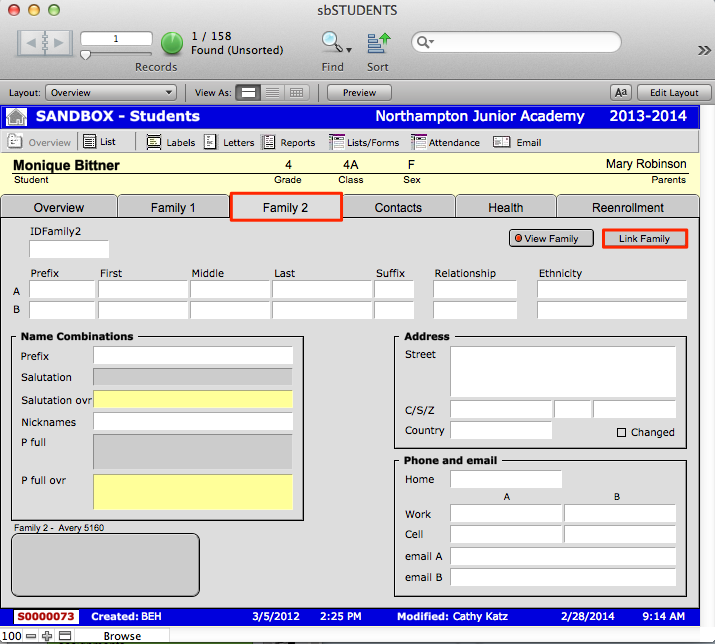Open the Browse mode pop-up menu
Image resolution: width=715 pixels, height=644 pixels.
click(x=123, y=636)
